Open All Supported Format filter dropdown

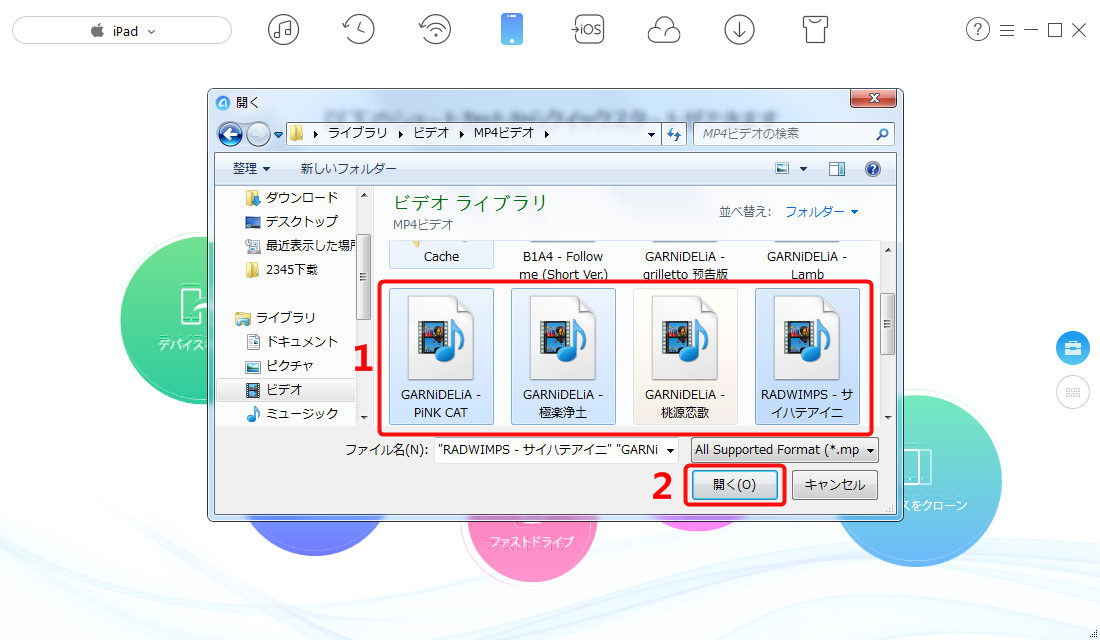pos(785,450)
